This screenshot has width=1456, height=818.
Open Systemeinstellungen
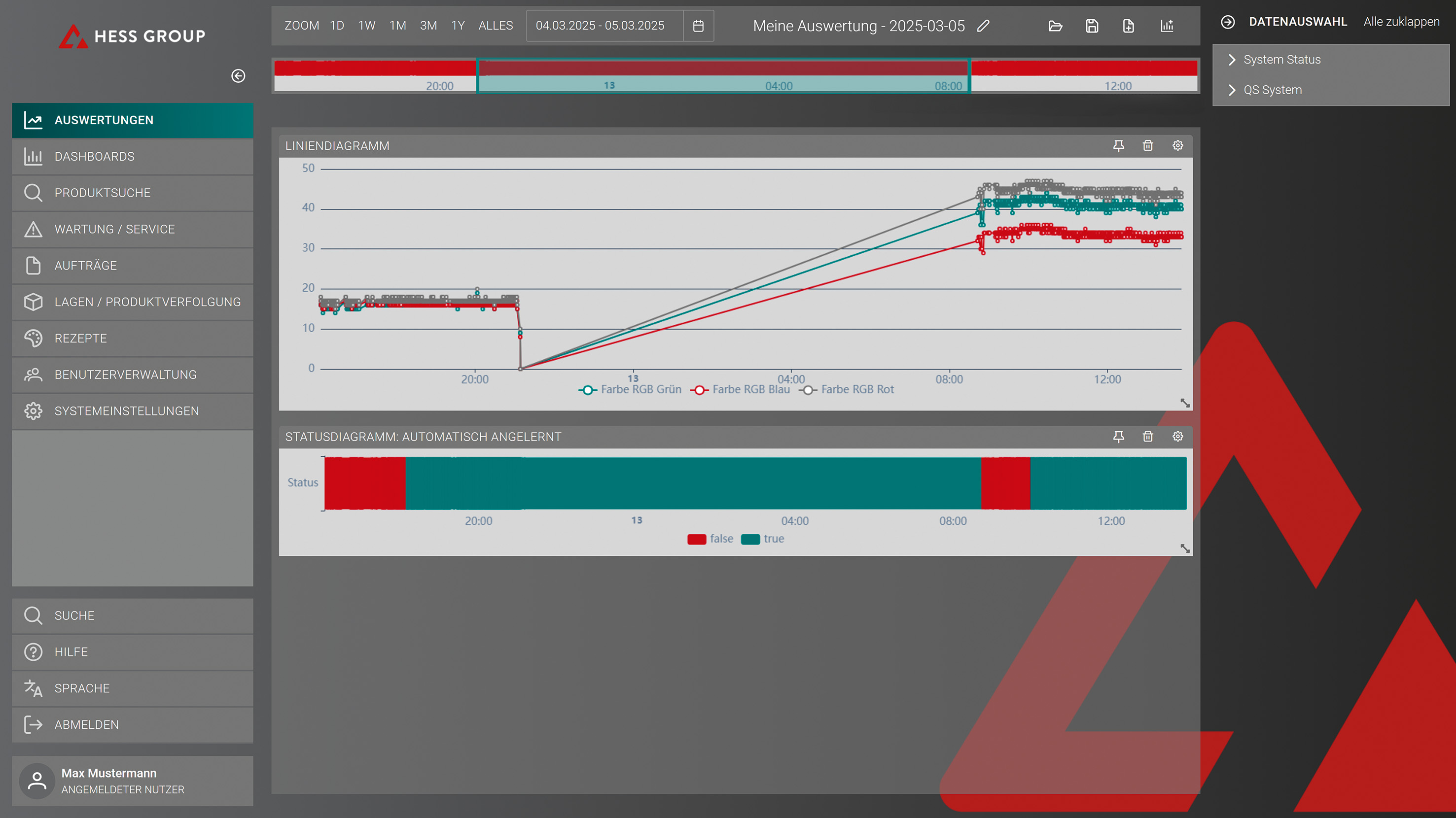coord(132,411)
